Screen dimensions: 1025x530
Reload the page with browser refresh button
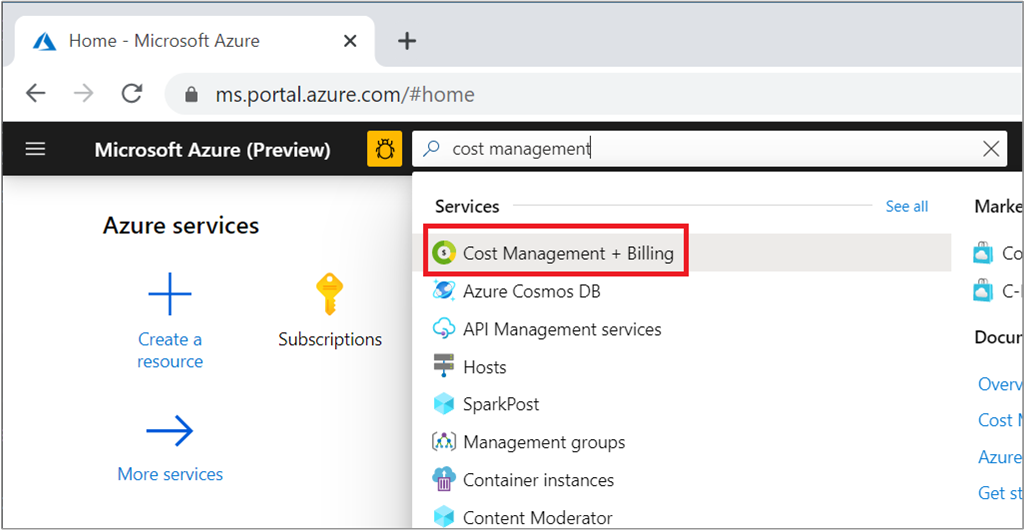tap(131, 94)
